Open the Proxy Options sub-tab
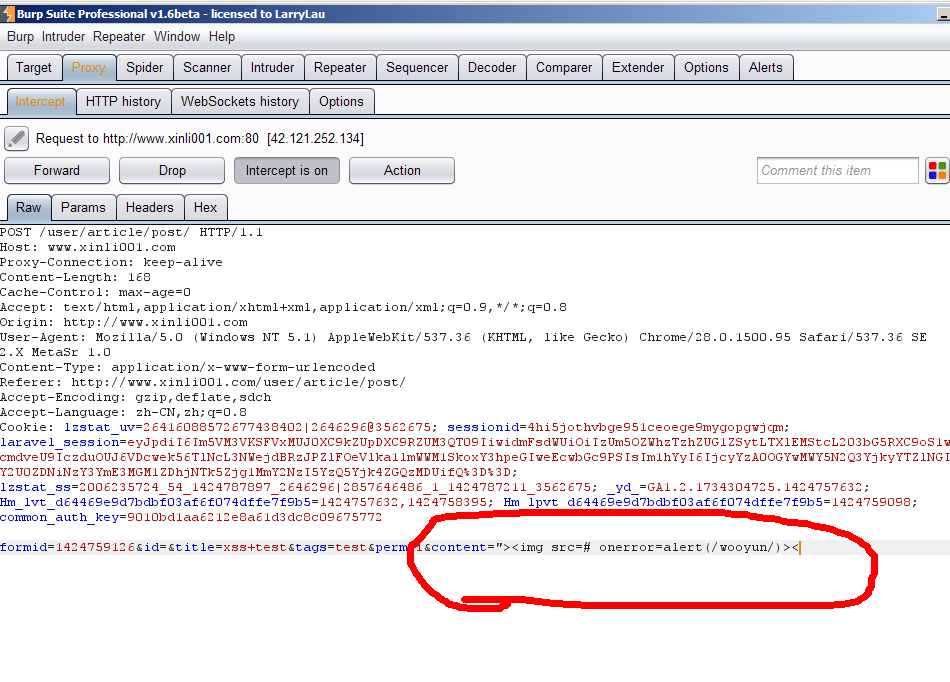The width and height of the screenshot is (950, 682). pyautogui.click(x=342, y=101)
